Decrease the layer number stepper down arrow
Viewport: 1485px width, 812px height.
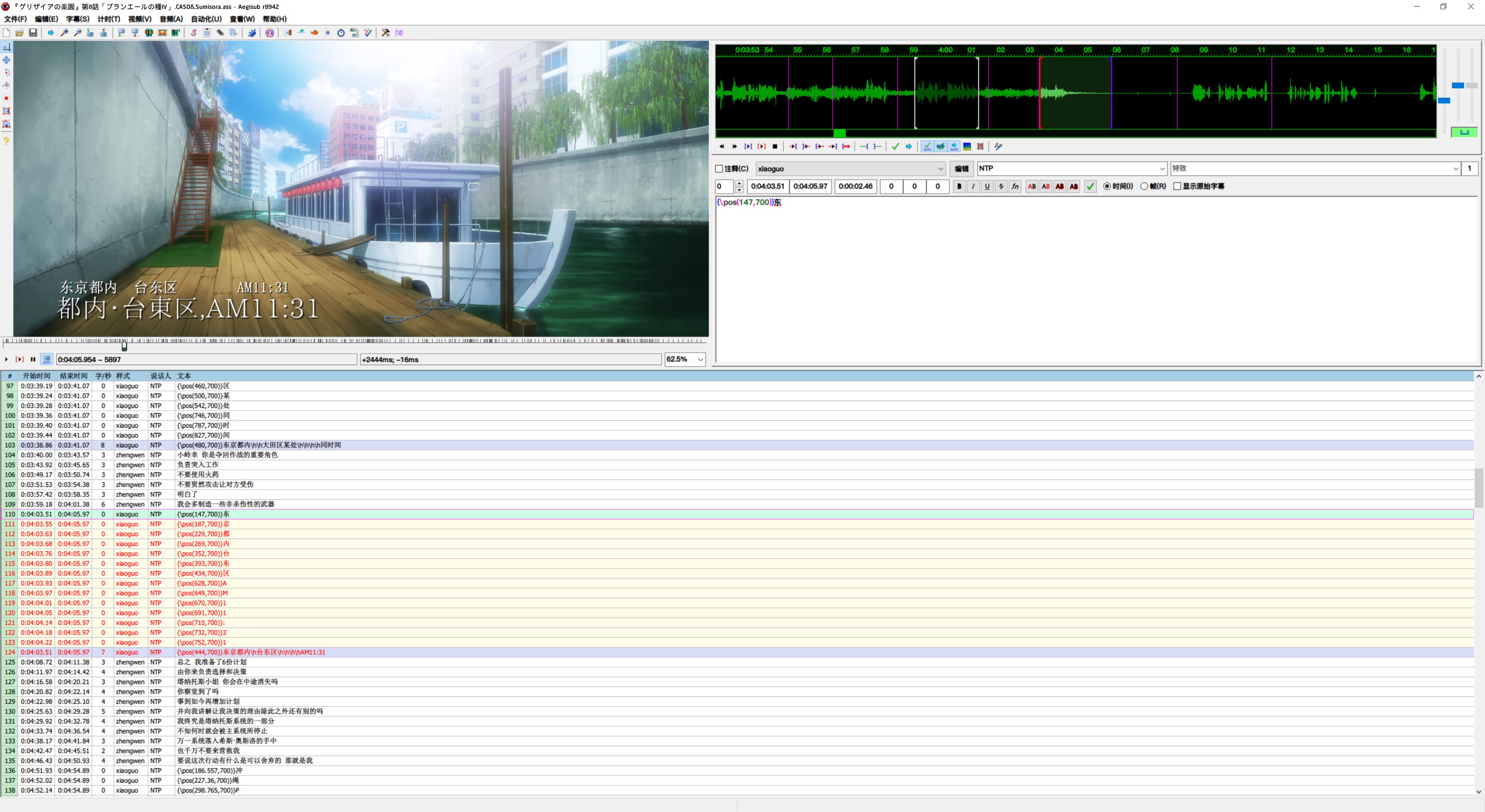coord(739,189)
